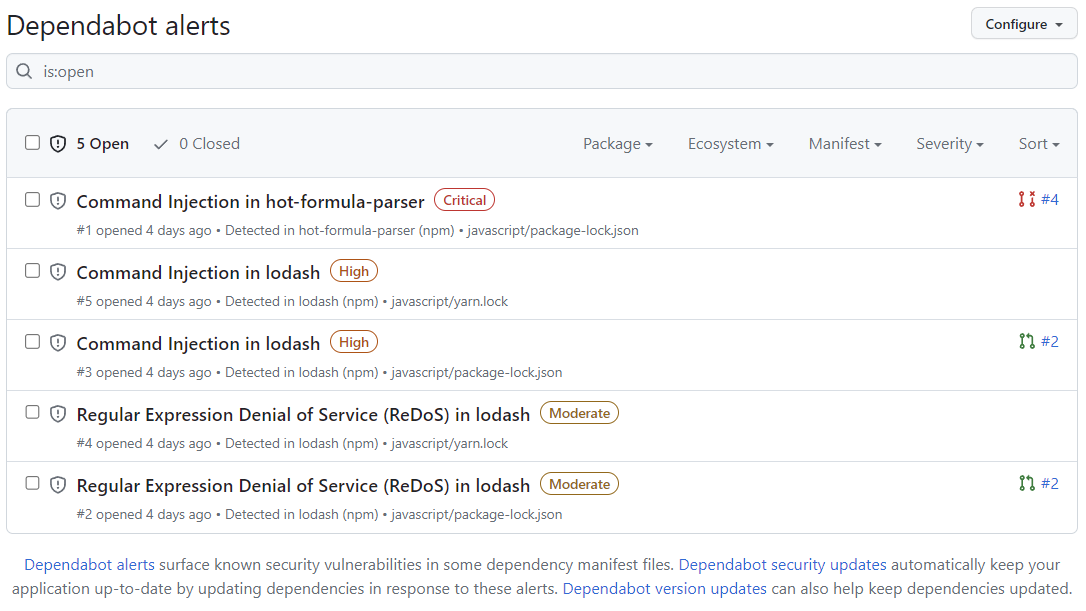Toggle the select-all checkbox in the header
This screenshot has width=1086, height=611.
coord(31,142)
